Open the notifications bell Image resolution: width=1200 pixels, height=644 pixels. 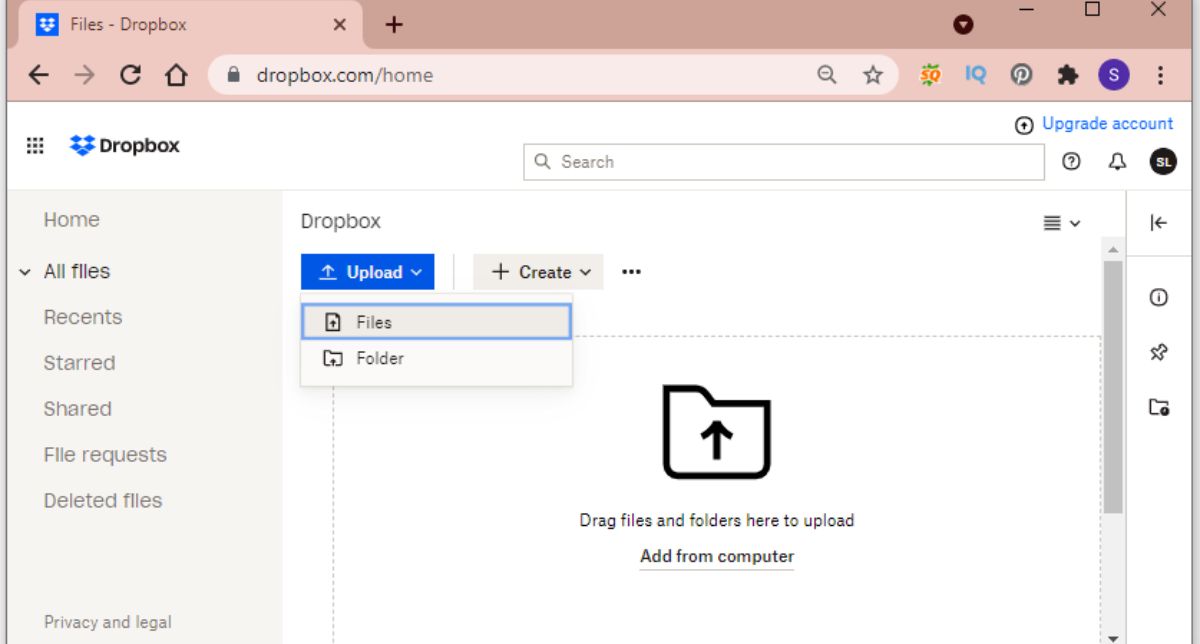click(1117, 161)
